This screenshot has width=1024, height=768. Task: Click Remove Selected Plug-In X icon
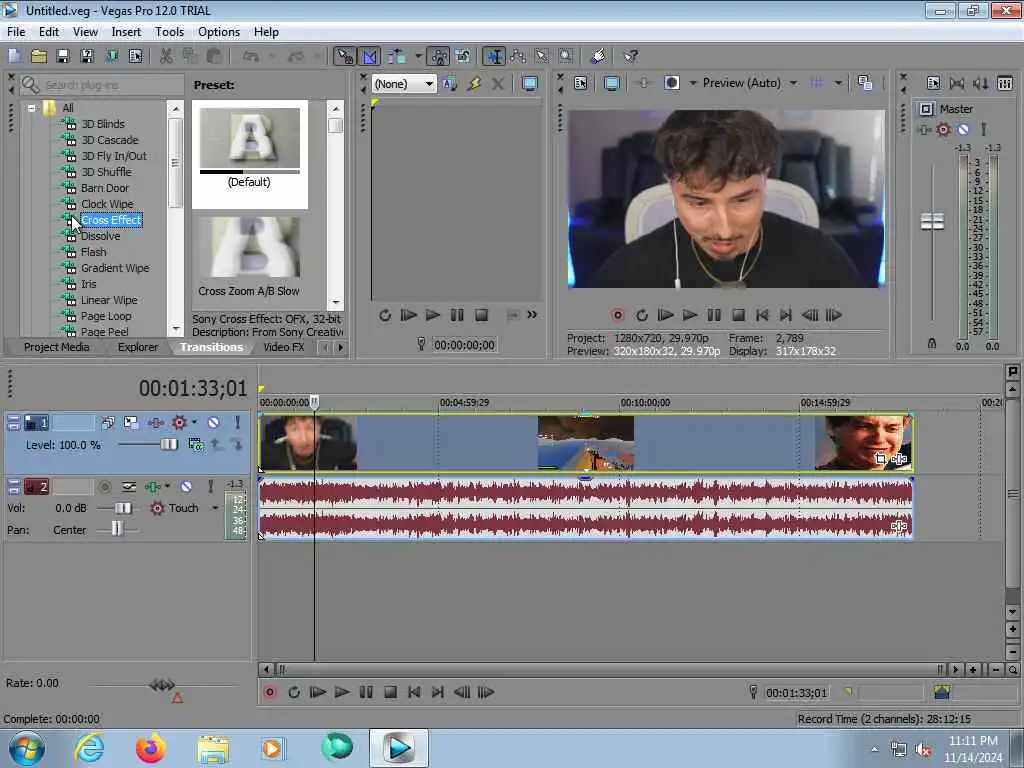point(498,84)
